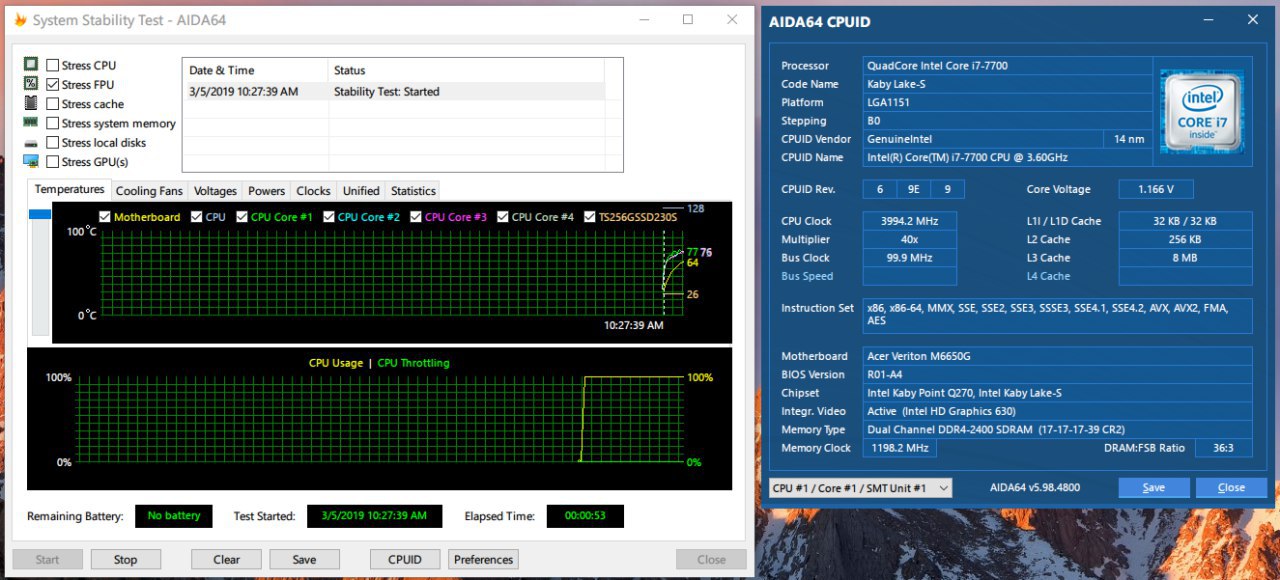Click the FPU icon beside Stress FPU
Image resolution: width=1280 pixels, height=580 pixels.
[x=30, y=84]
